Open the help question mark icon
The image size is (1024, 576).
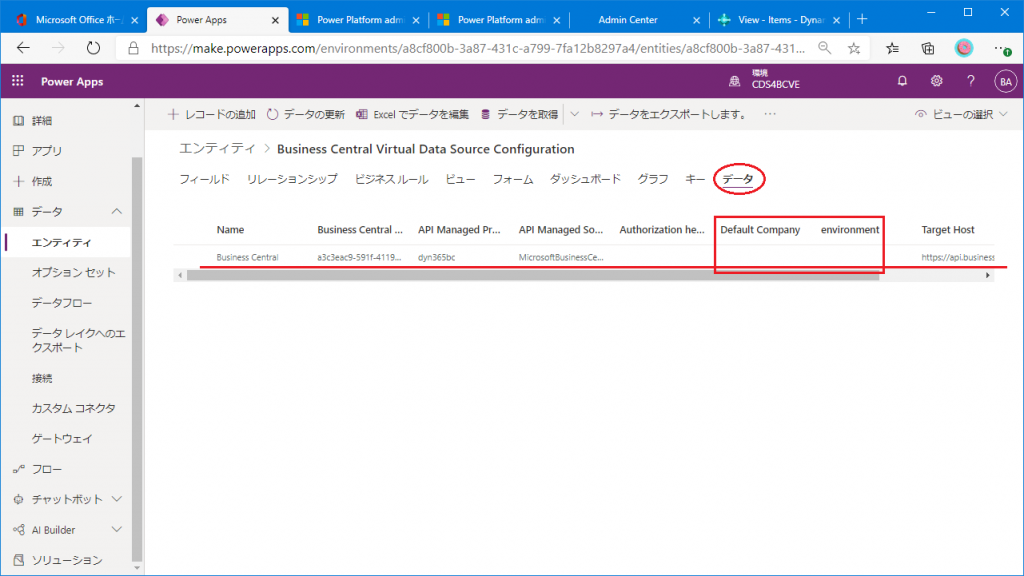click(971, 81)
